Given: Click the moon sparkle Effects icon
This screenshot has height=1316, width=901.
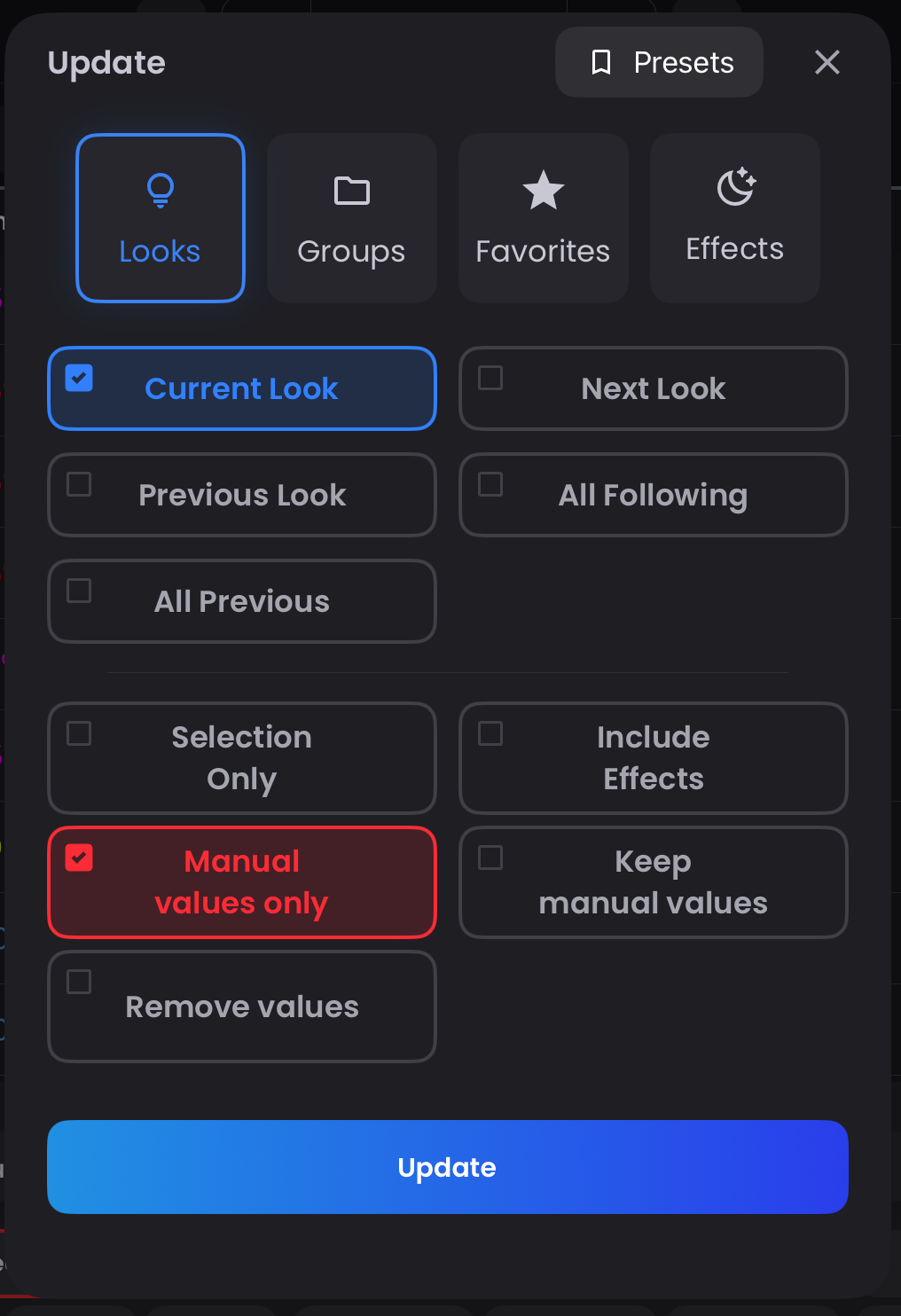Looking at the screenshot, I should pyautogui.click(x=736, y=186).
